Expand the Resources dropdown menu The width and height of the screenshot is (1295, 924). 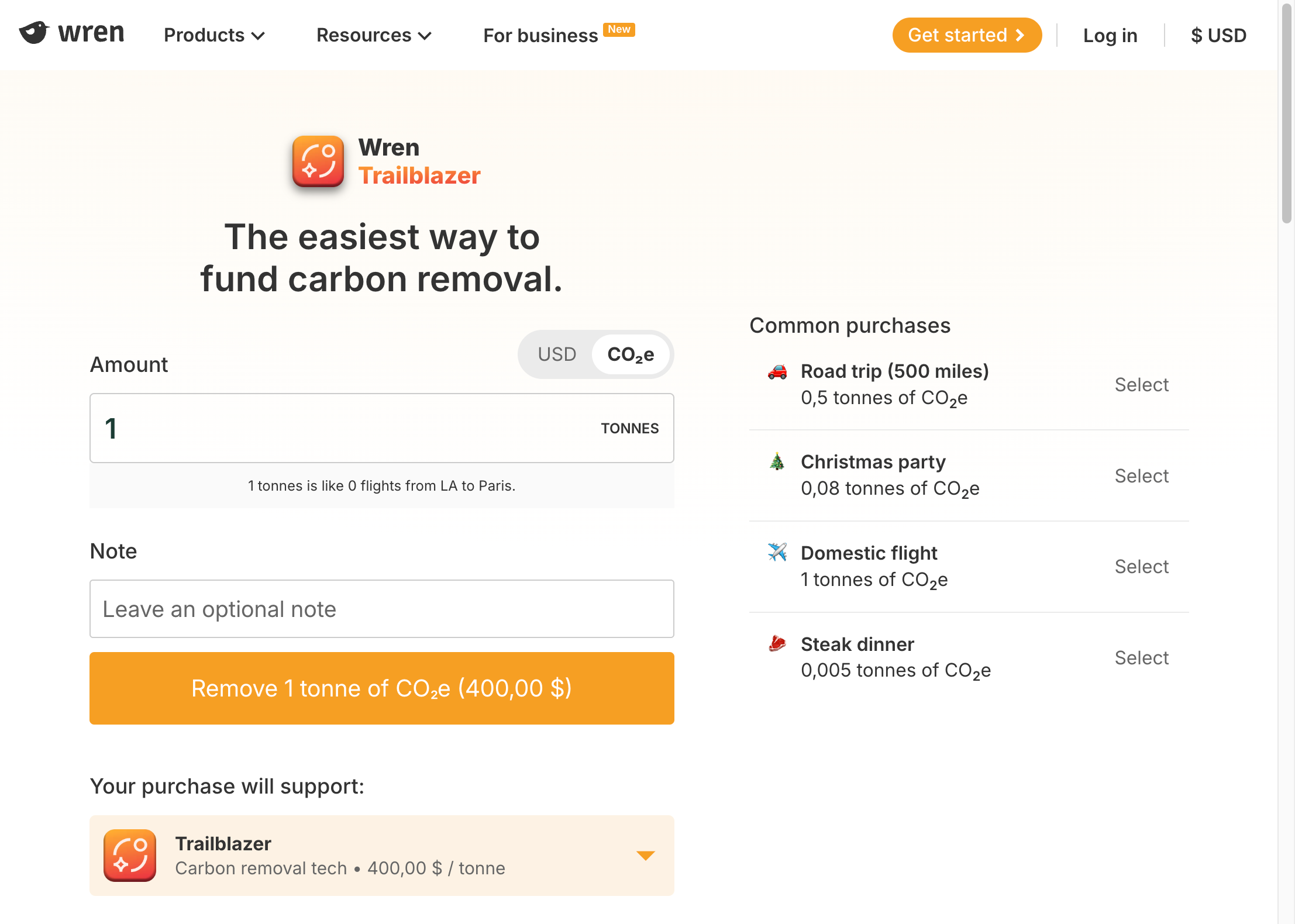tap(374, 35)
